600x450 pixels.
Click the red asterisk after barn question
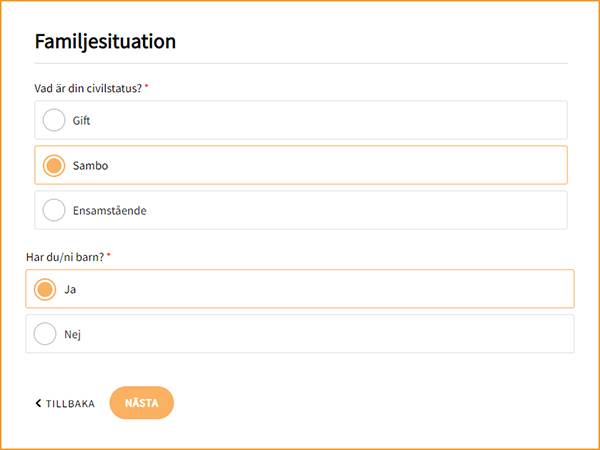click(109, 257)
